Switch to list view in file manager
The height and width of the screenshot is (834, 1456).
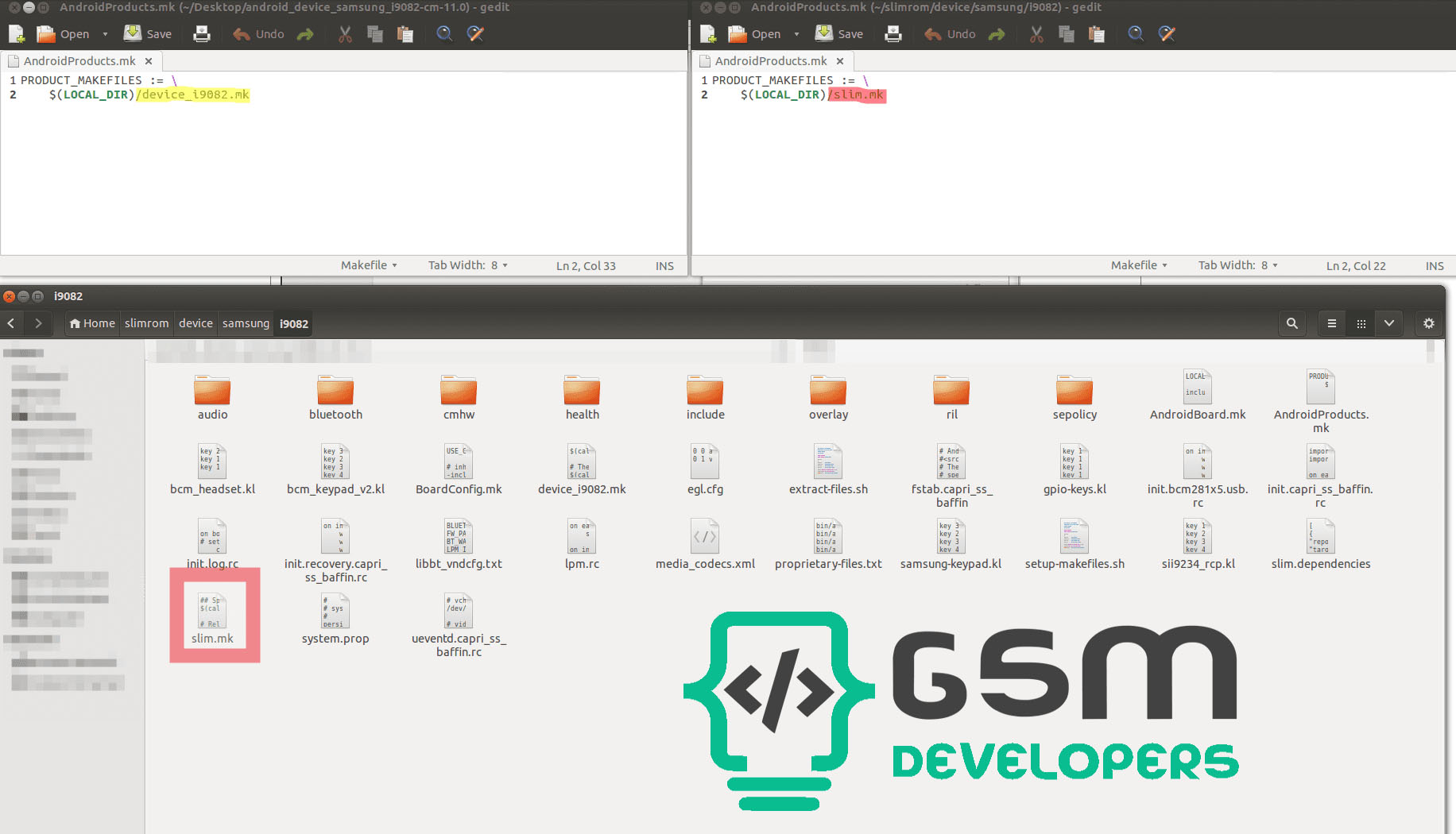coord(1332,323)
